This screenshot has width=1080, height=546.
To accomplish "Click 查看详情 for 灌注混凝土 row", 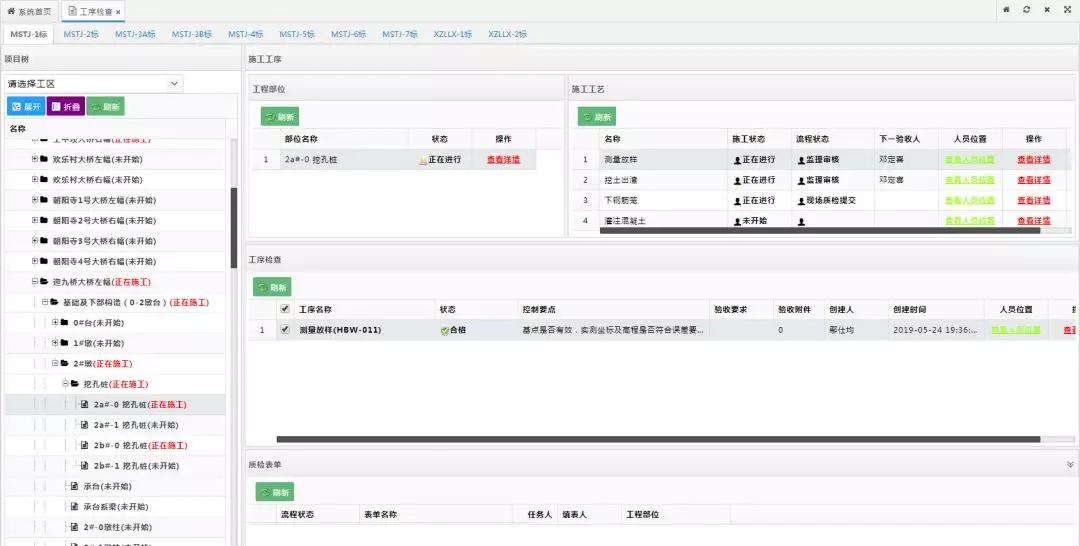I will [1034, 221].
